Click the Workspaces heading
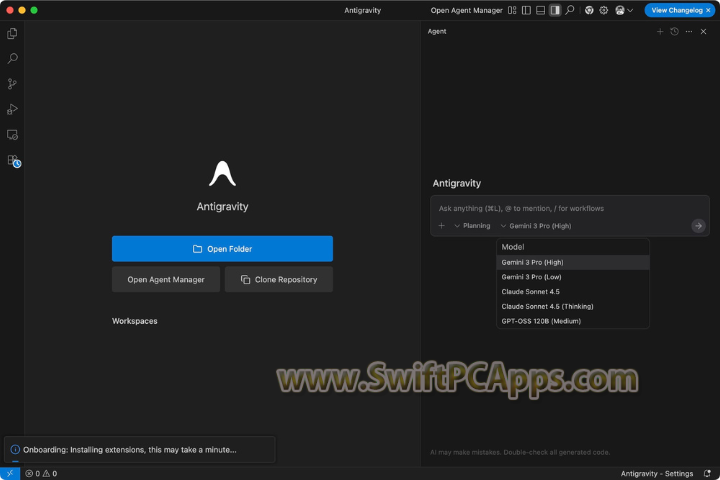The image size is (720, 480). click(135, 321)
